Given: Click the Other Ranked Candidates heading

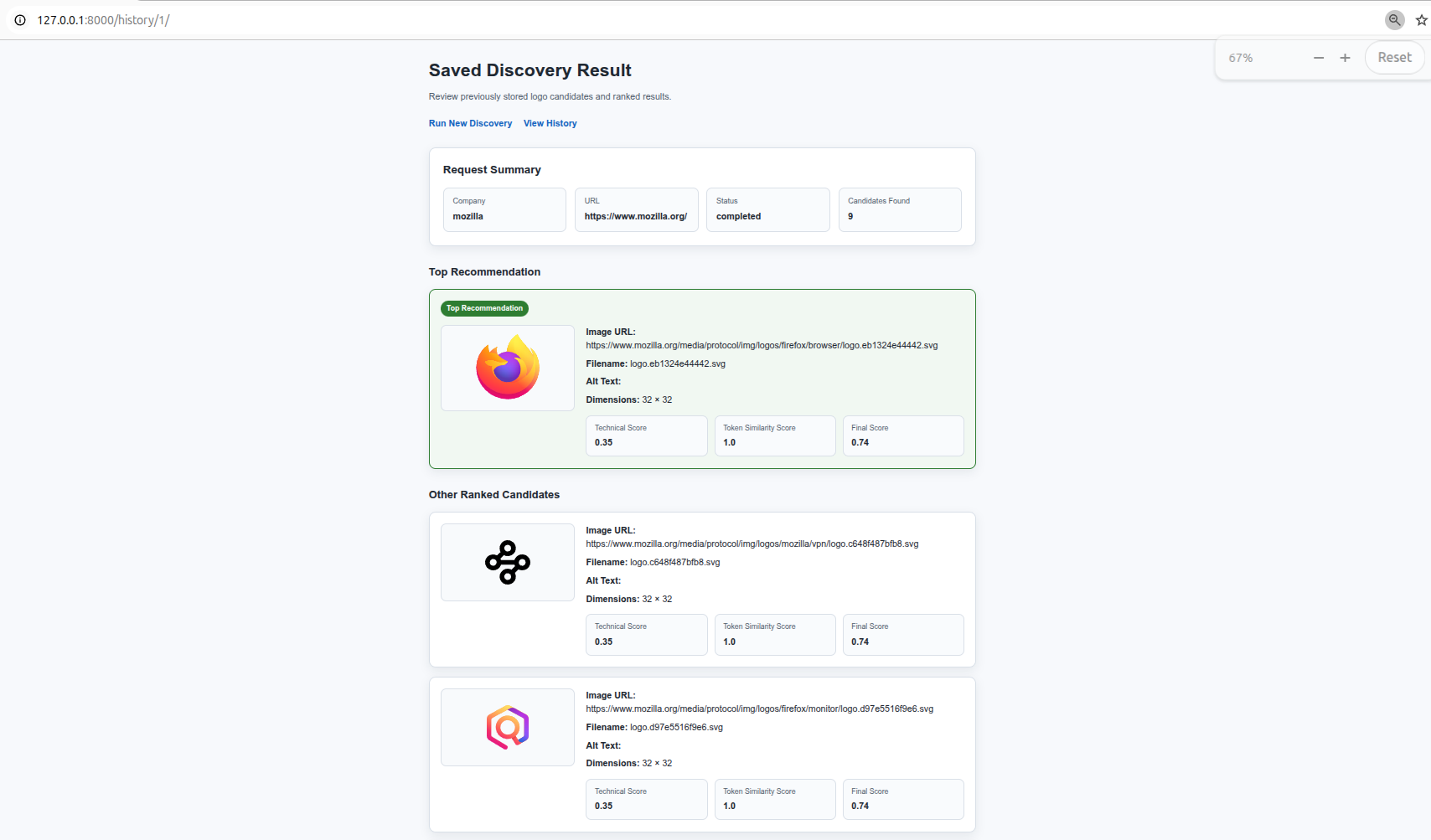Looking at the screenshot, I should pyautogui.click(x=494, y=495).
